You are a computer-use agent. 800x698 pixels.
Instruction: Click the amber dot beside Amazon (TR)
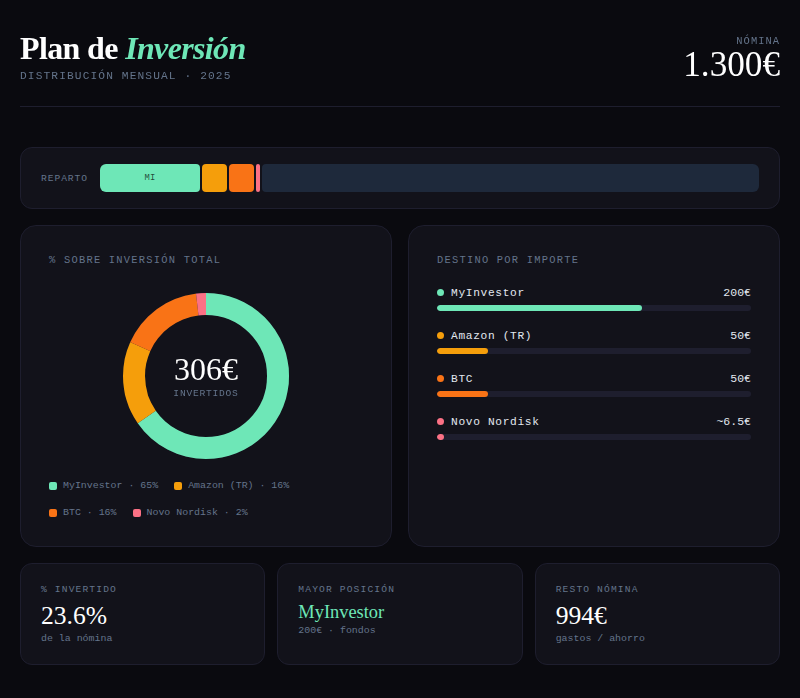coord(440,335)
